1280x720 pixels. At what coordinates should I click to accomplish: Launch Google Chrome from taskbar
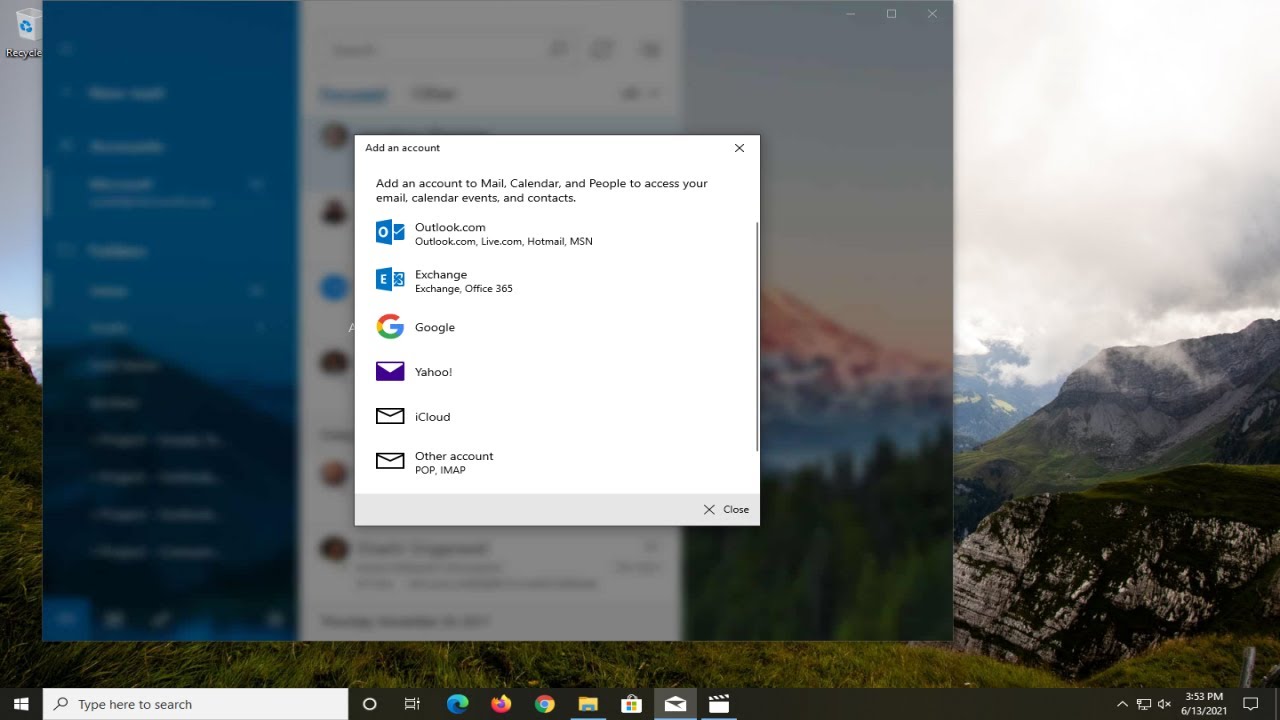[544, 704]
